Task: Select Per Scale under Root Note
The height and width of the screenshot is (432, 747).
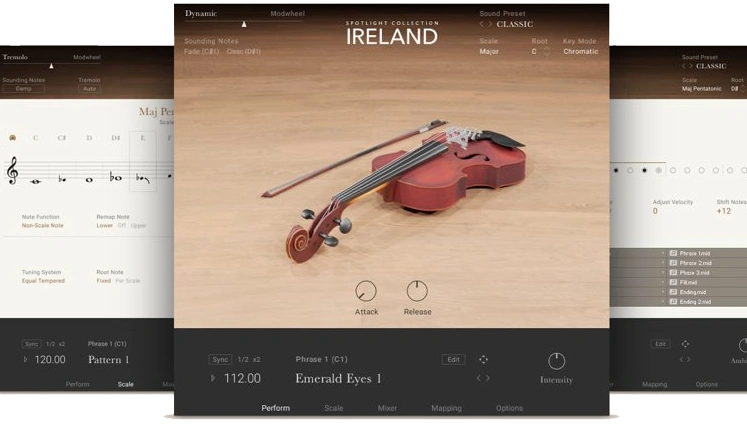Action: pos(128,281)
